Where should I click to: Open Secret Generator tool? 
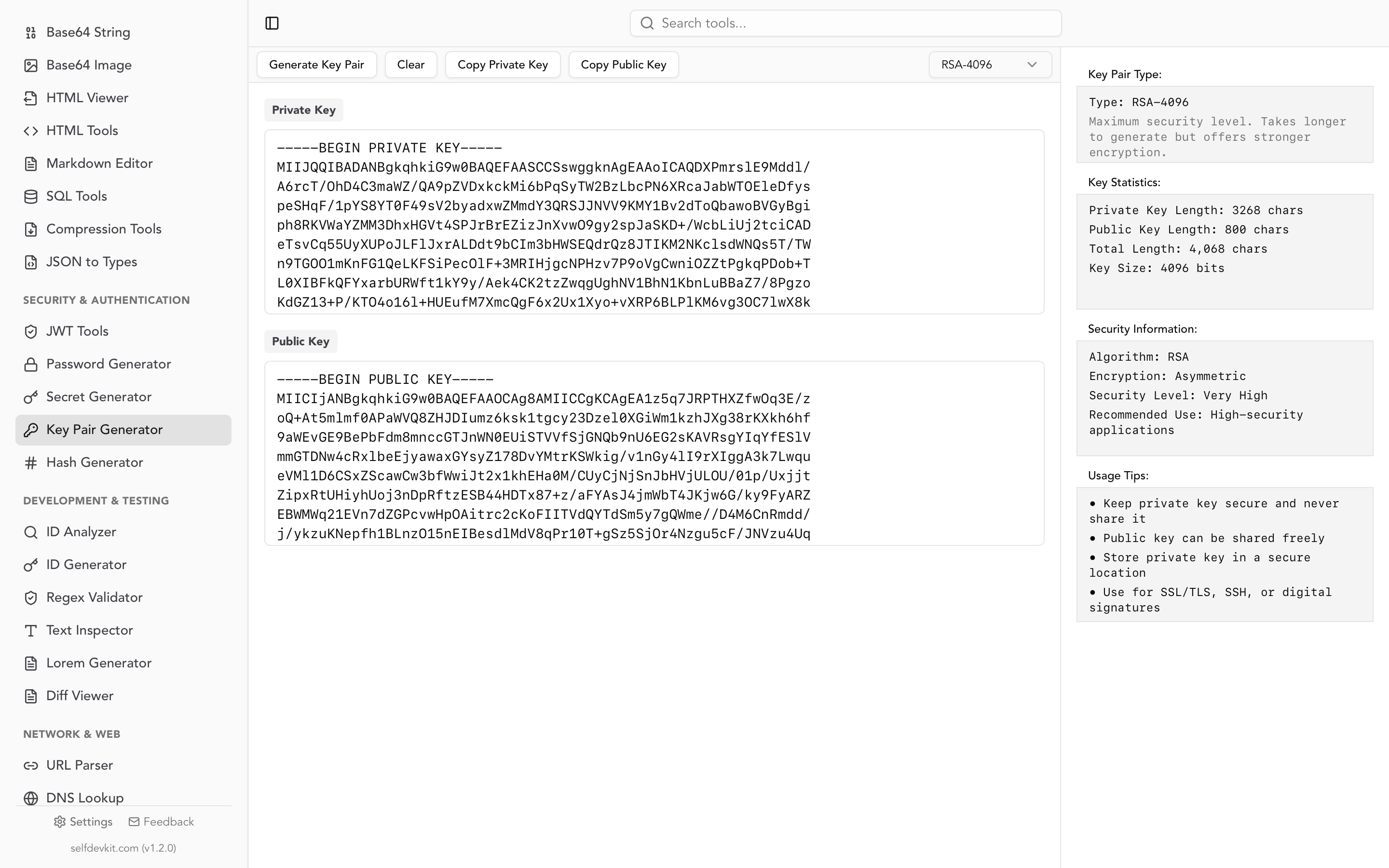pos(123,397)
